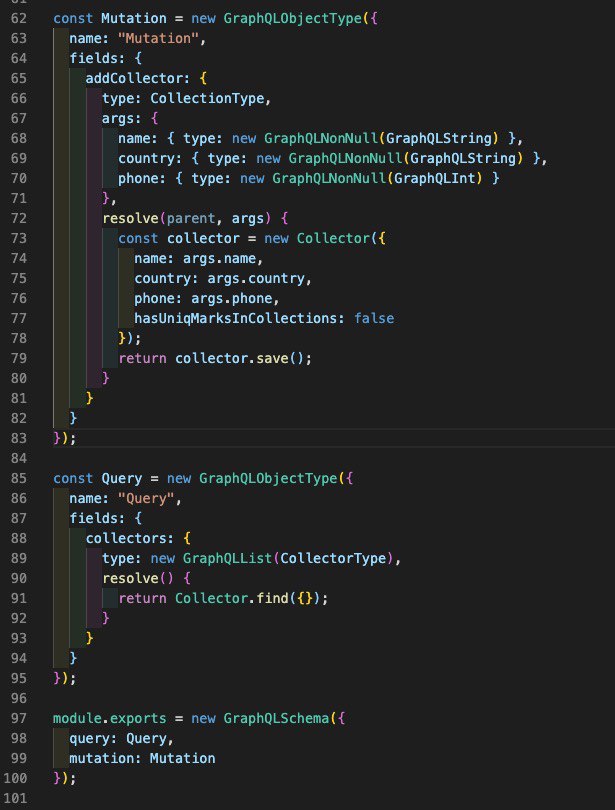Click the word Mutation on line 62
The width and height of the screenshot is (615, 810).
pos(134,18)
